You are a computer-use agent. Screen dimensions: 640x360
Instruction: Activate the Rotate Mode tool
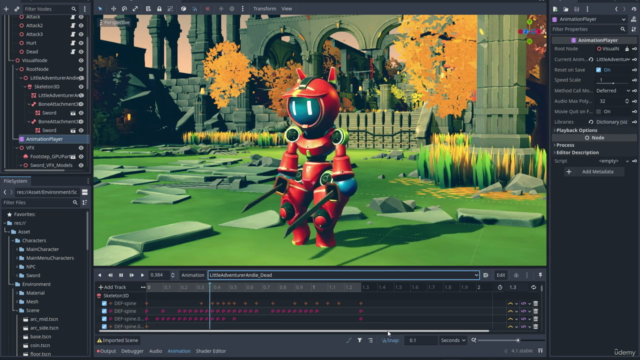pos(124,9)
